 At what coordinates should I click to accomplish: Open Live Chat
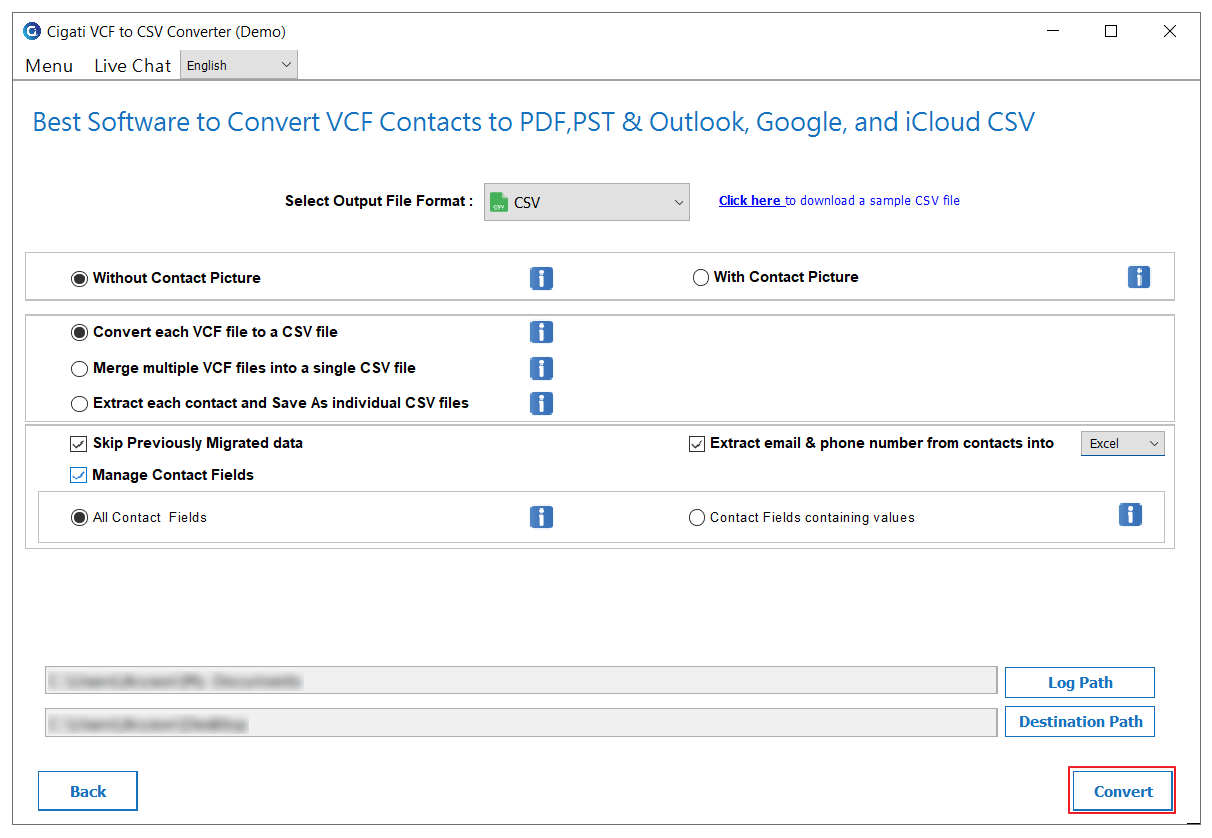point(133,66)
